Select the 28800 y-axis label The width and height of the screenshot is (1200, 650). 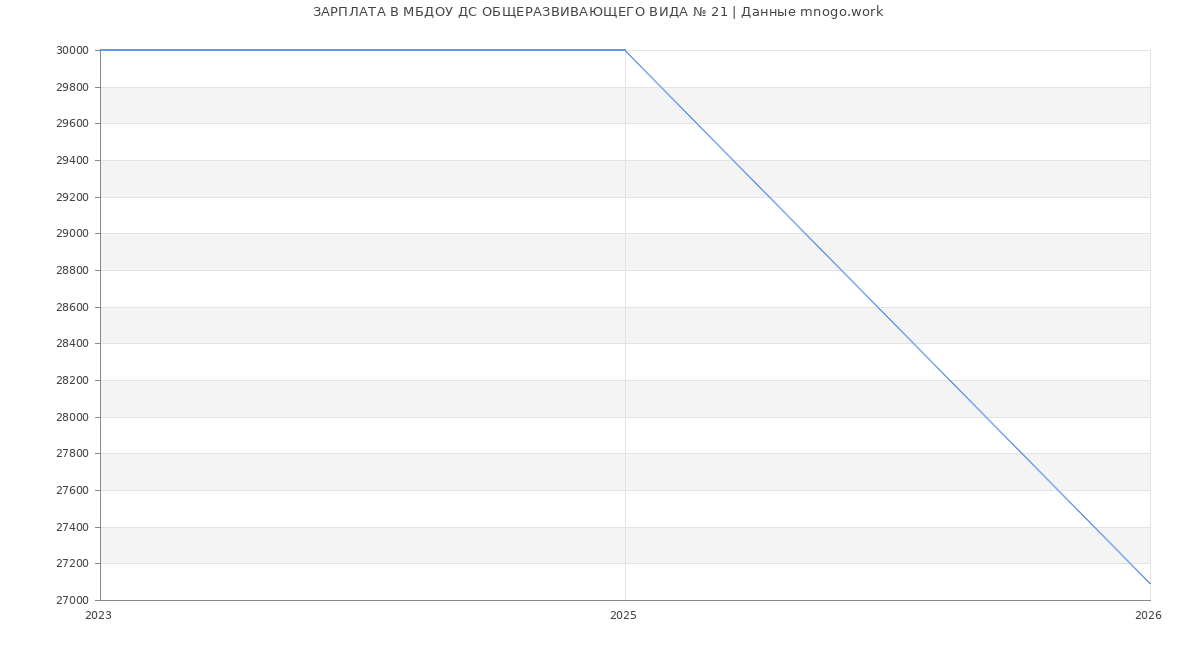tap(73, 271)
